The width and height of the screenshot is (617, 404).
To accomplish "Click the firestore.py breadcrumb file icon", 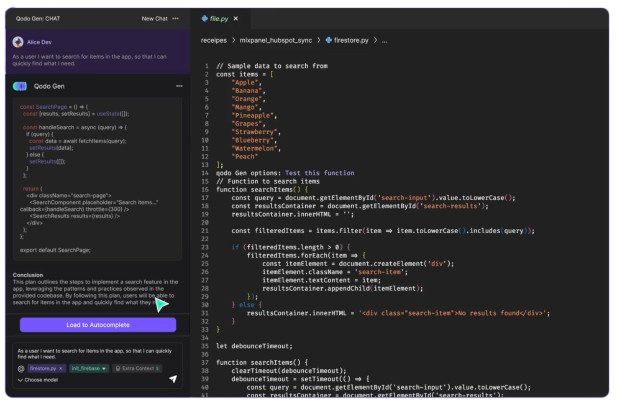I will point(329,40).
